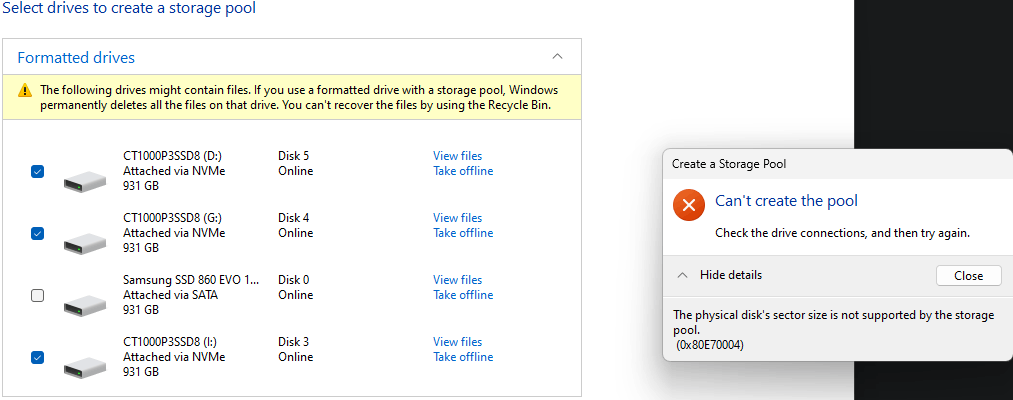The width and height of the screenshot is (1013, 400).
Task: Click the Formatted drives section header
Action: click(76, 58)
